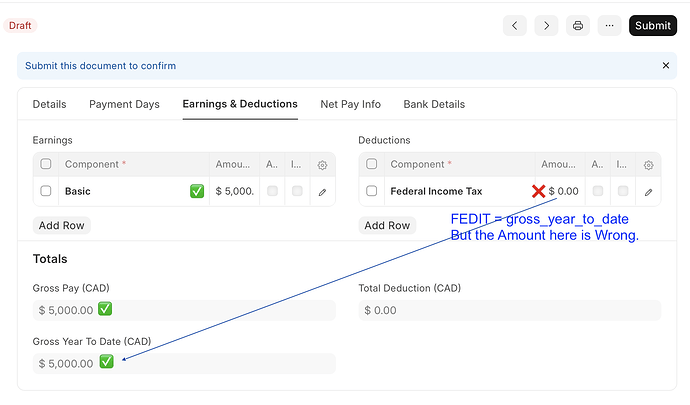Open Earnings table settings gear
This screenshot has height=405, width=690.
(x=323, y=165)
